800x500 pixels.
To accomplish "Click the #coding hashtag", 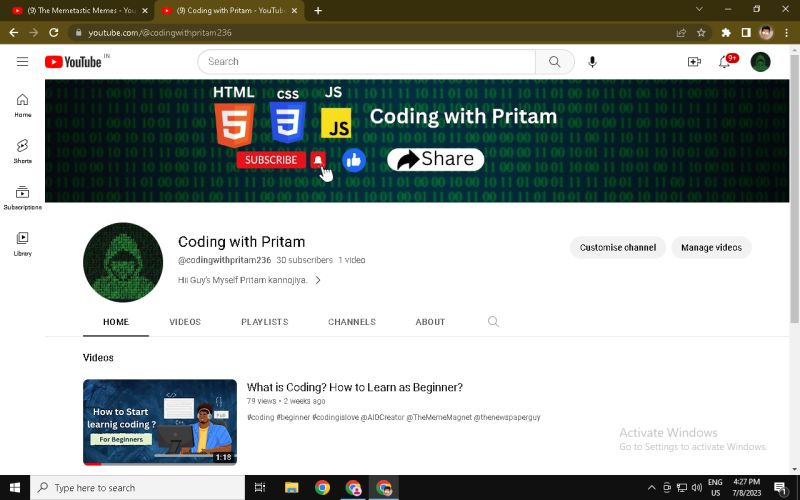I will (260, 417).
